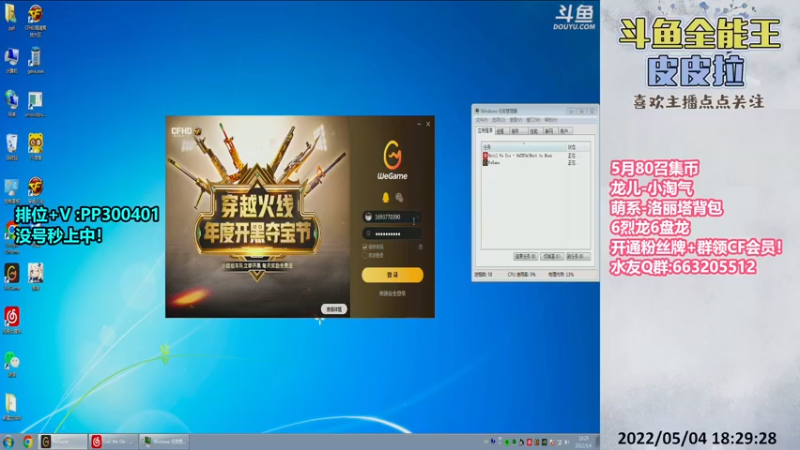This screenshot has height=450, width=800.
Task: Open Task Manager 窗口(W) menu
Action: tap(533, 120)
